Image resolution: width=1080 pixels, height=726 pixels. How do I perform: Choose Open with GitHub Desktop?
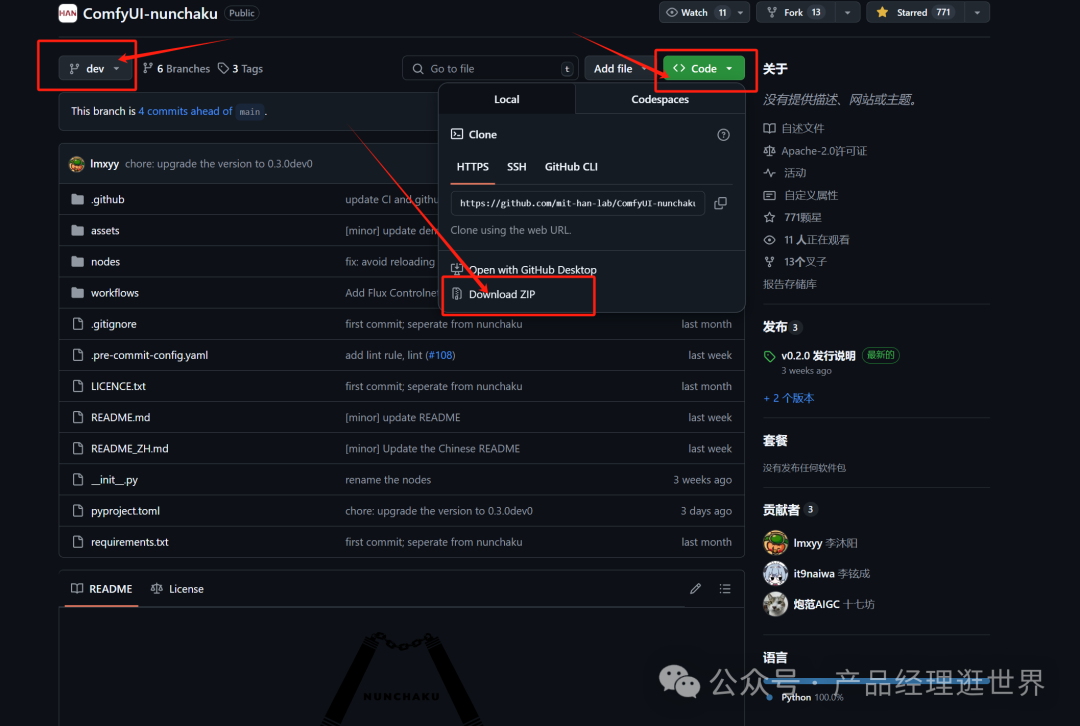click(523, 269)
